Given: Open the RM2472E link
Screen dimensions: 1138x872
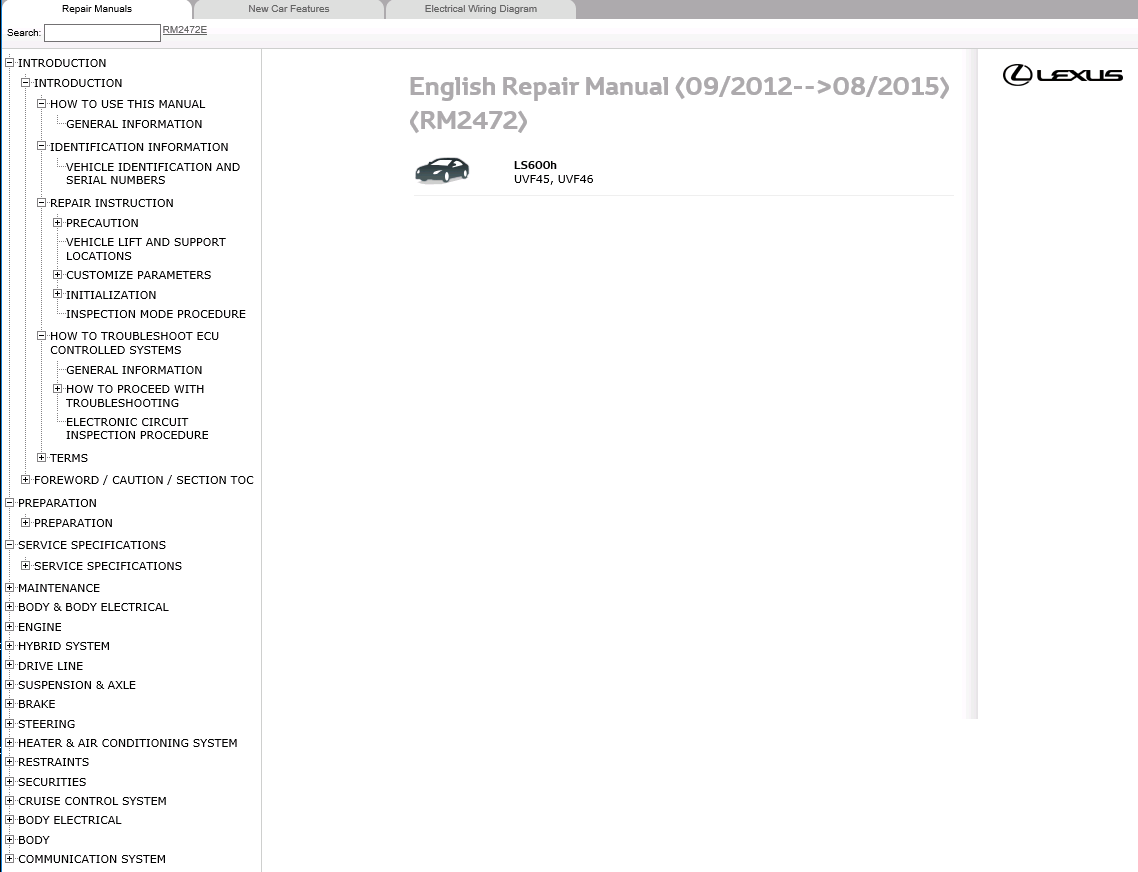Looking at the screenshot, I should pos(184,30).
